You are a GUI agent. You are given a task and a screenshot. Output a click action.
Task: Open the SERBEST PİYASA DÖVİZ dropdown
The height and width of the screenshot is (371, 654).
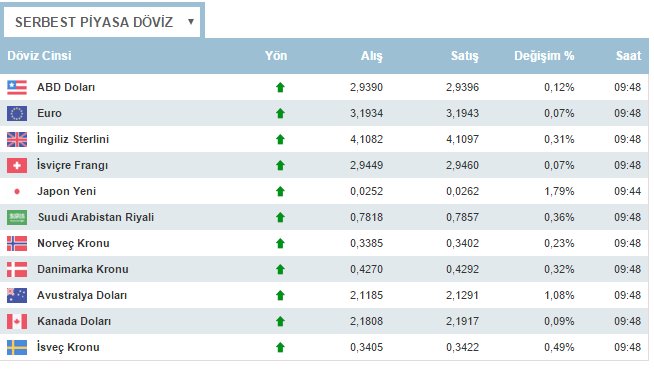click(102, 22)
